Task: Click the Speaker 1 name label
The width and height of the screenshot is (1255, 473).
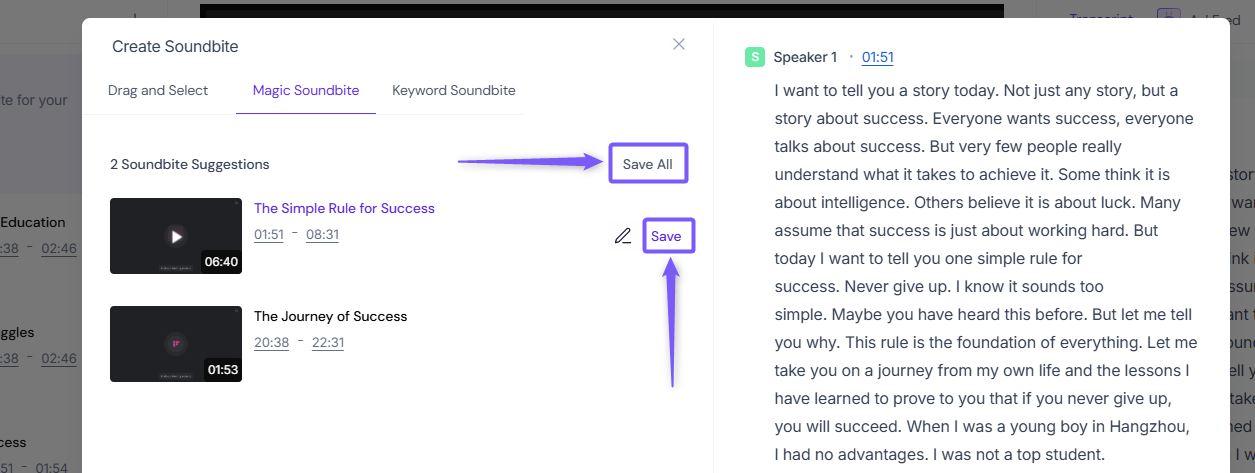Action: [805, 57]
